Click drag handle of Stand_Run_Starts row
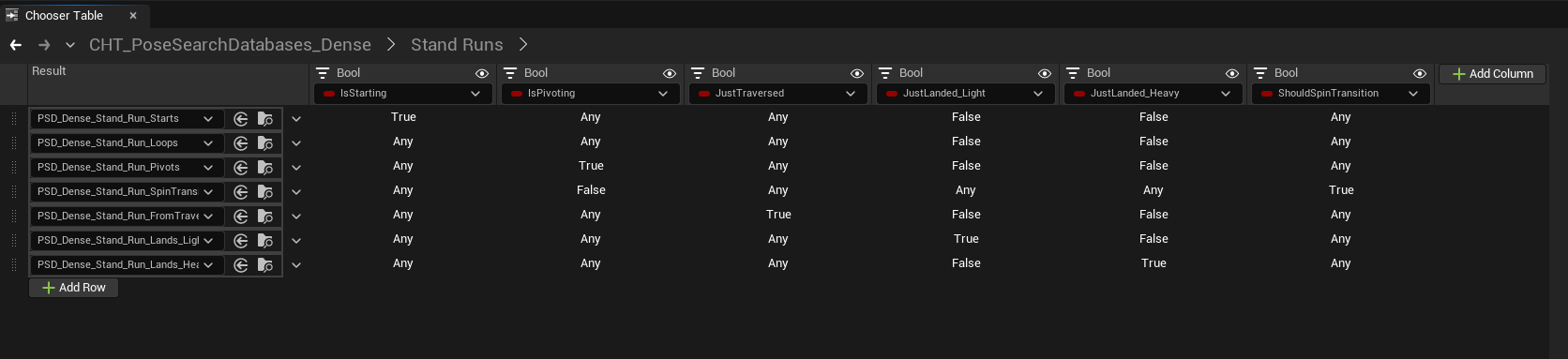Viewport: 1568px width, 359px height. [x=14, y=119]
